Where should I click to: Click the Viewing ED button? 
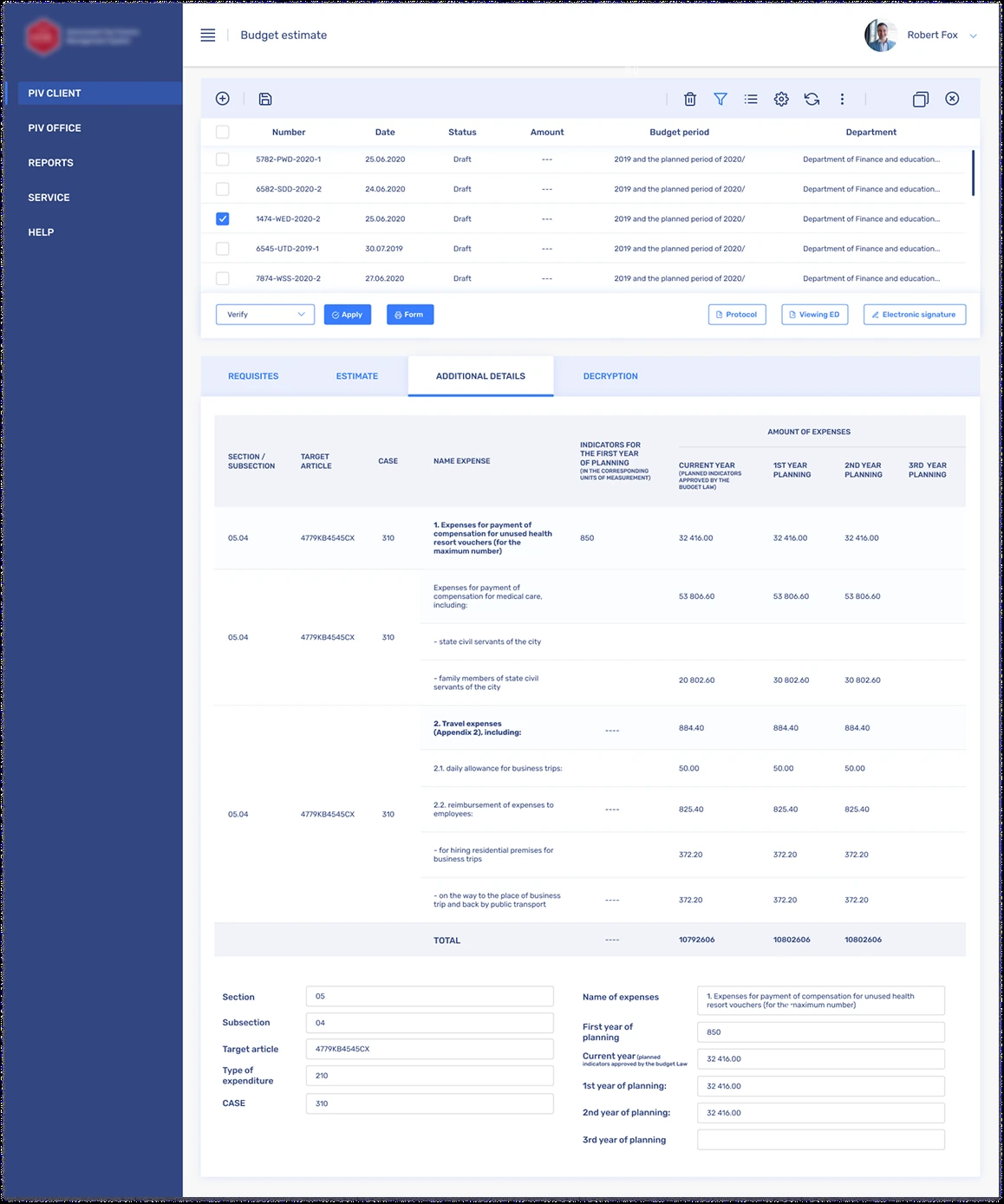(815, 315)
